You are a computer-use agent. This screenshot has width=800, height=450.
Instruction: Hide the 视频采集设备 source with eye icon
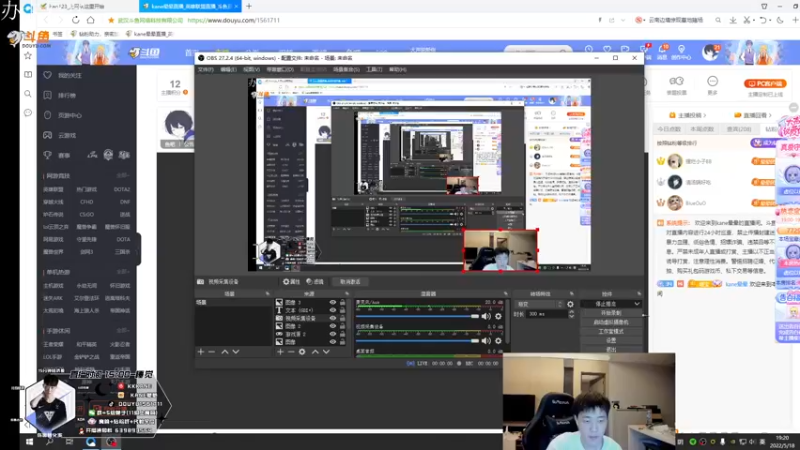tap(333, 318)
